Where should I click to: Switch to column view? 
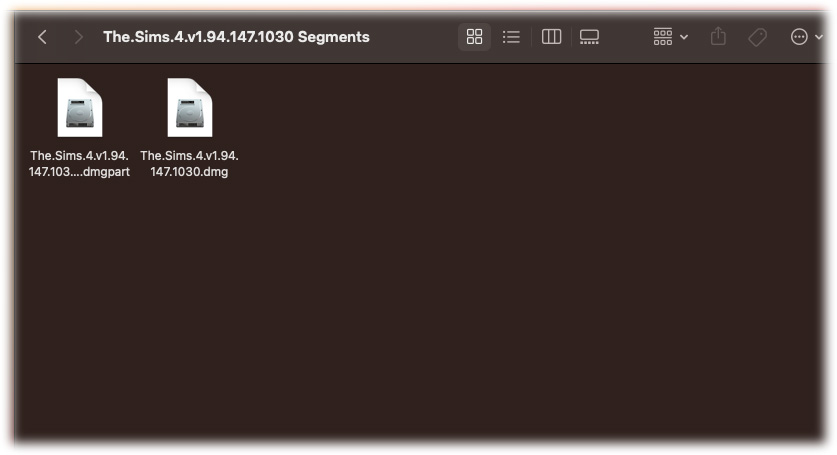click(551, 37)
